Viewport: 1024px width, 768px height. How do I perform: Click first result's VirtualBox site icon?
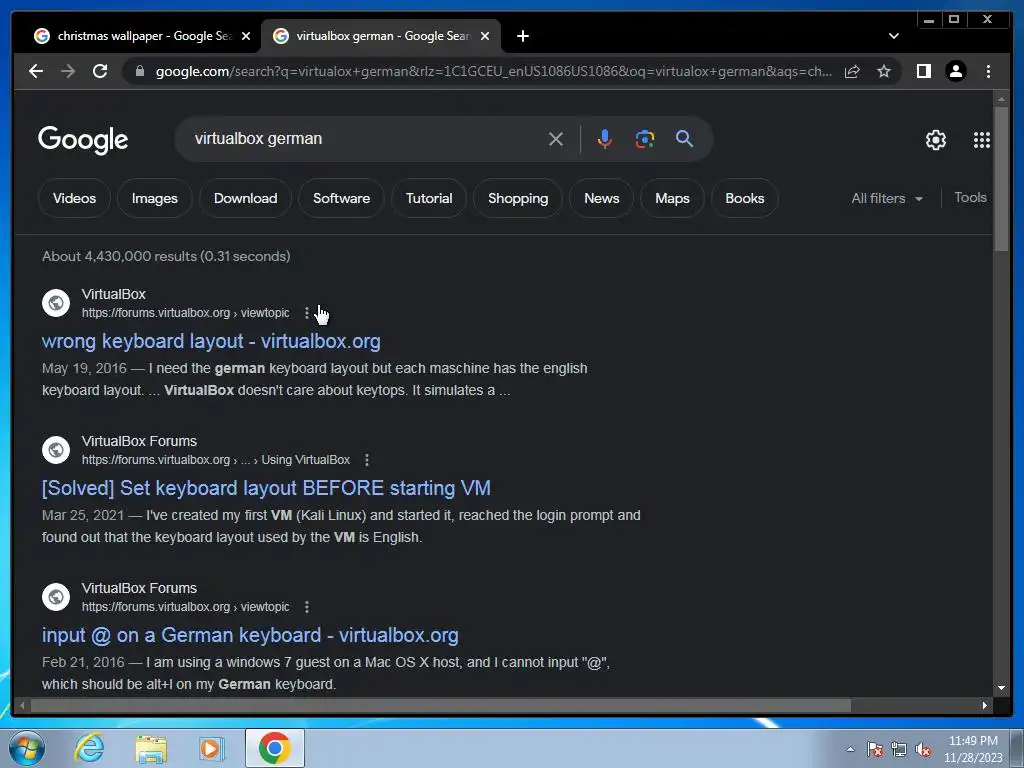(x=56, y=303)
